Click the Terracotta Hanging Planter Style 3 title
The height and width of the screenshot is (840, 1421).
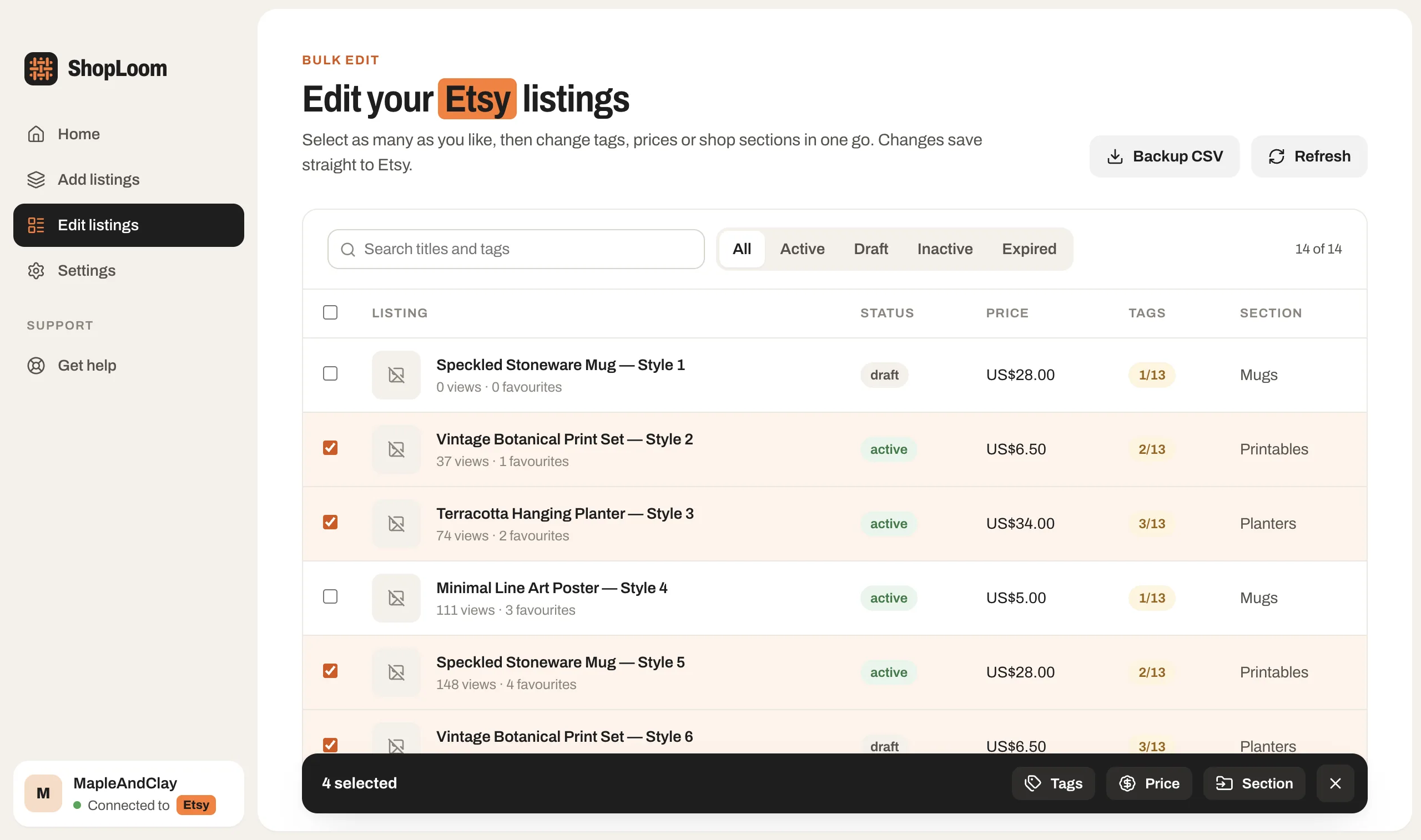point(565,513)
